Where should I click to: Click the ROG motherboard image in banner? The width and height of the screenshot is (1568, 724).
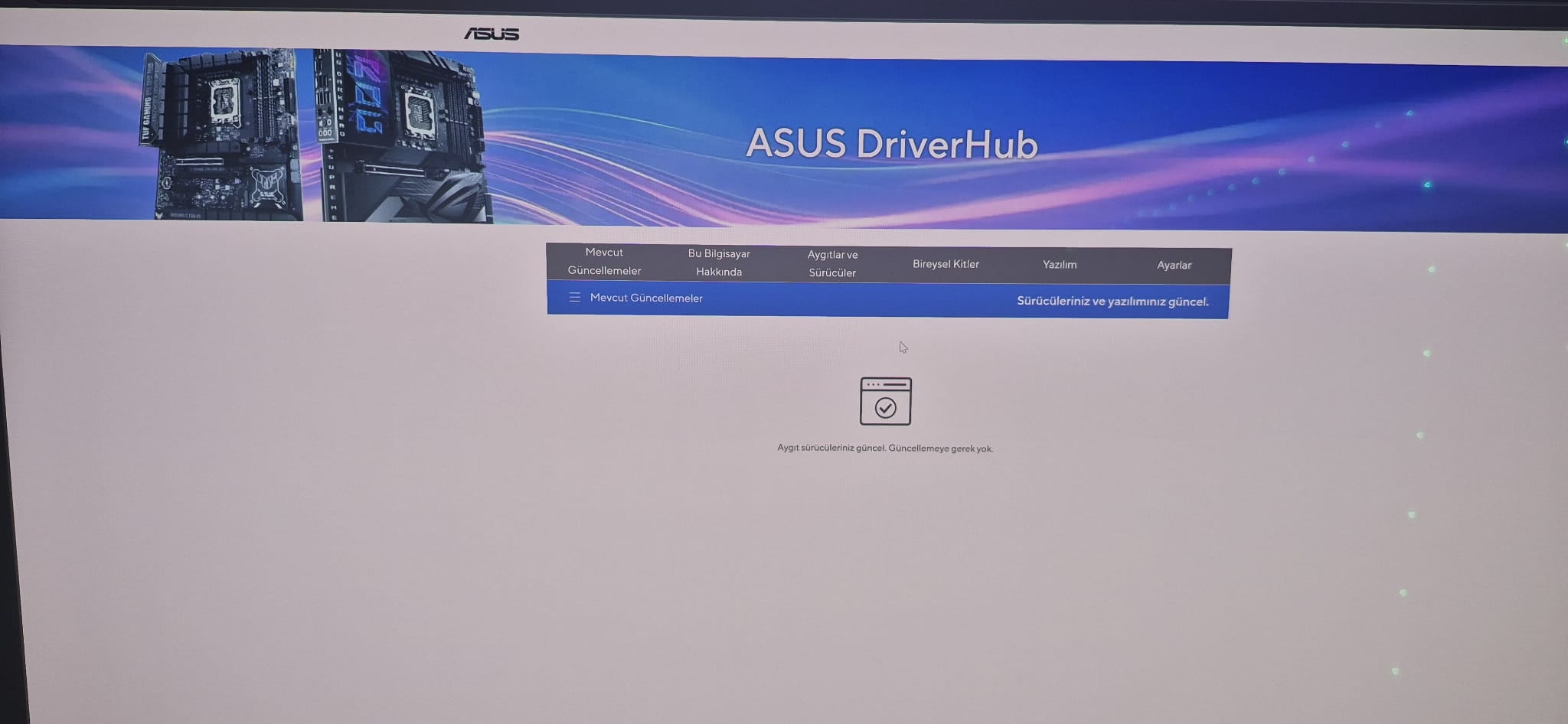pos(401,136)
